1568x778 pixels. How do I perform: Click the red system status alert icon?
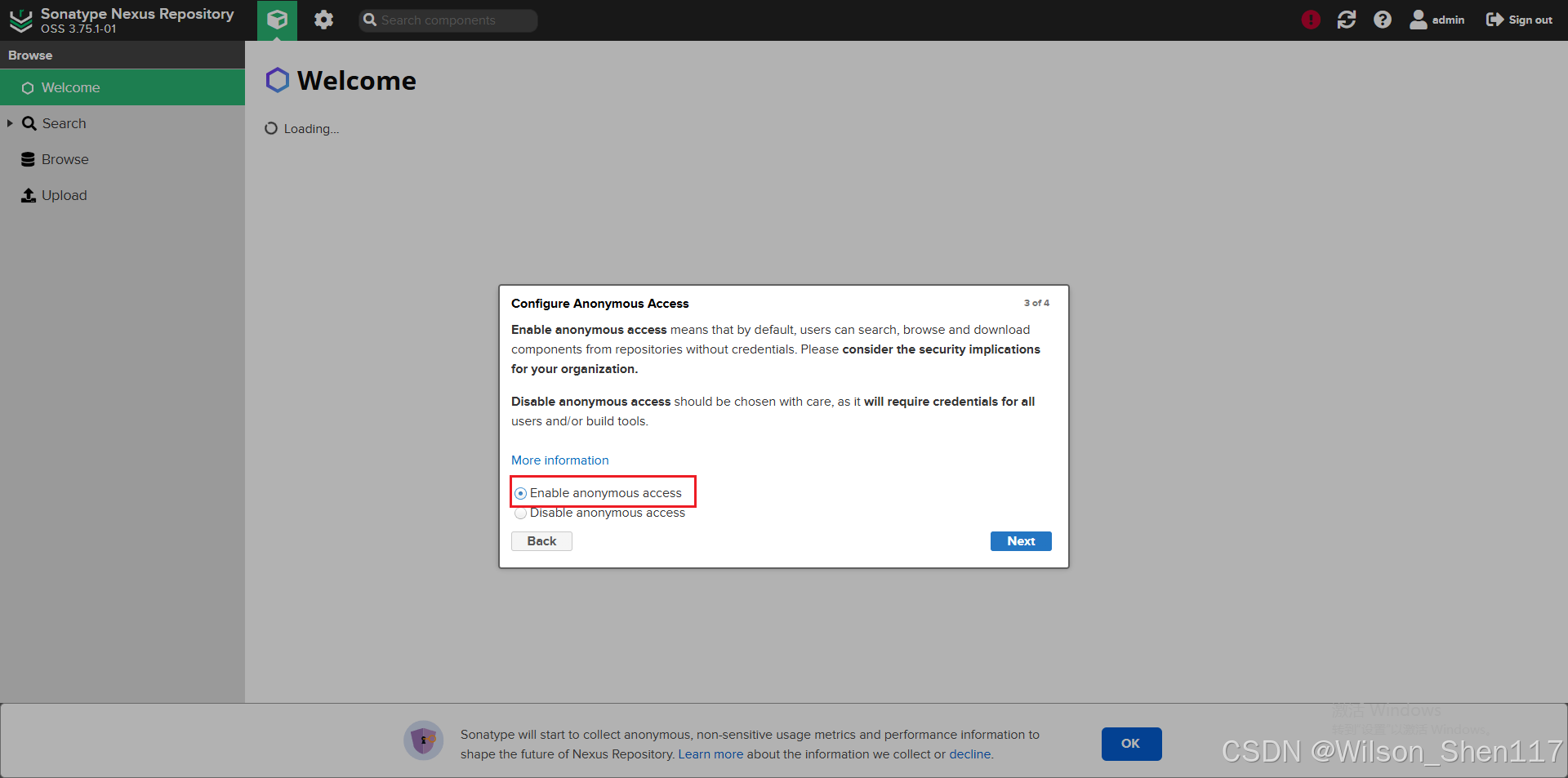click(1311, 20)
